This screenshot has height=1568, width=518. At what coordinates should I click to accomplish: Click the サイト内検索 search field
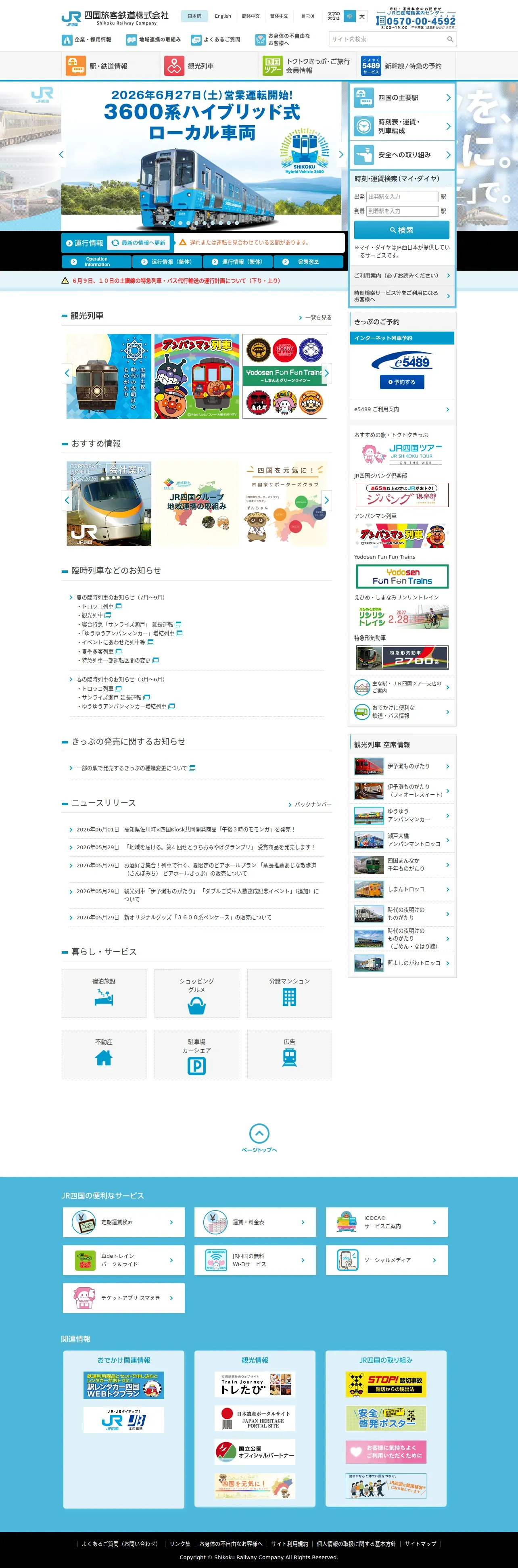click(x=387, y=40)
